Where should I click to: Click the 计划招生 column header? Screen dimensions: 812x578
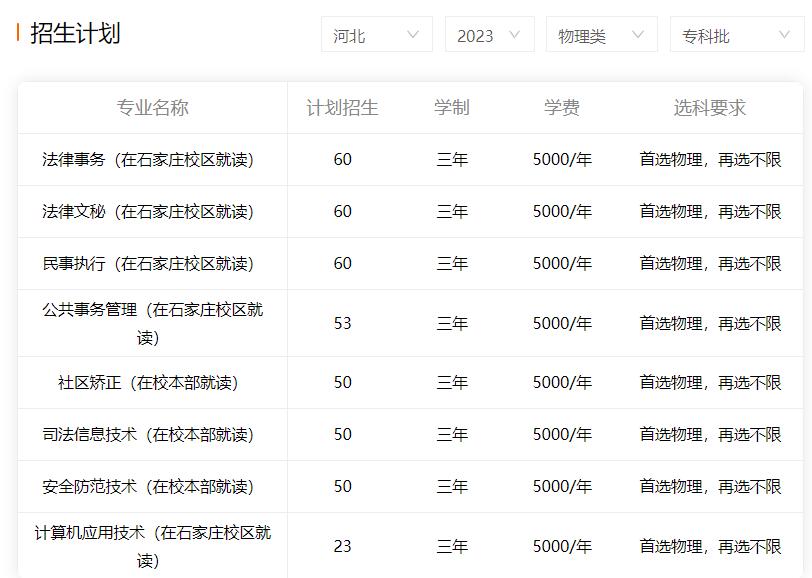click(341, 108)
